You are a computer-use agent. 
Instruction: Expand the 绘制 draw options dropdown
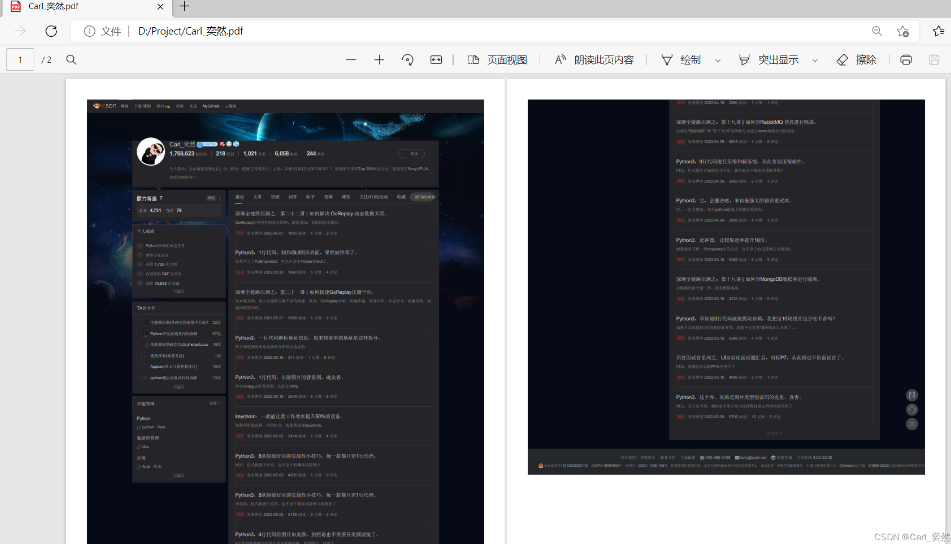coord(717,60)
